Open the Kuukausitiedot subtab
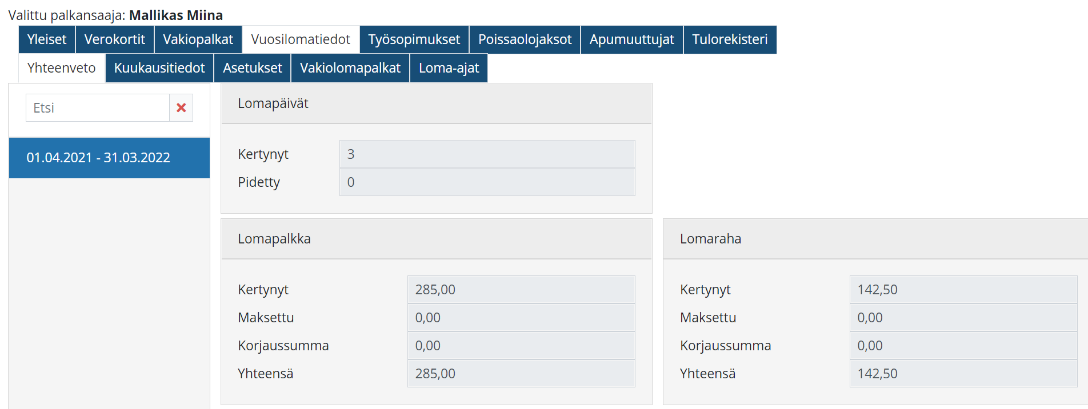1088x409 pixels. click(160, 68)
